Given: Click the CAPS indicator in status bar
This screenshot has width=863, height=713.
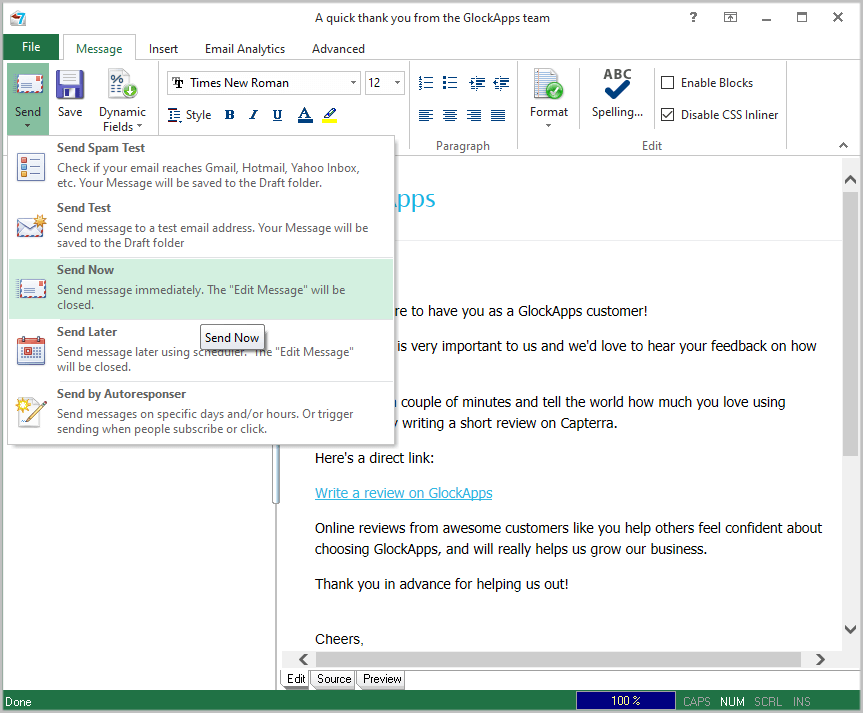Looking at the screenshot, I should (x=697, y=701).
